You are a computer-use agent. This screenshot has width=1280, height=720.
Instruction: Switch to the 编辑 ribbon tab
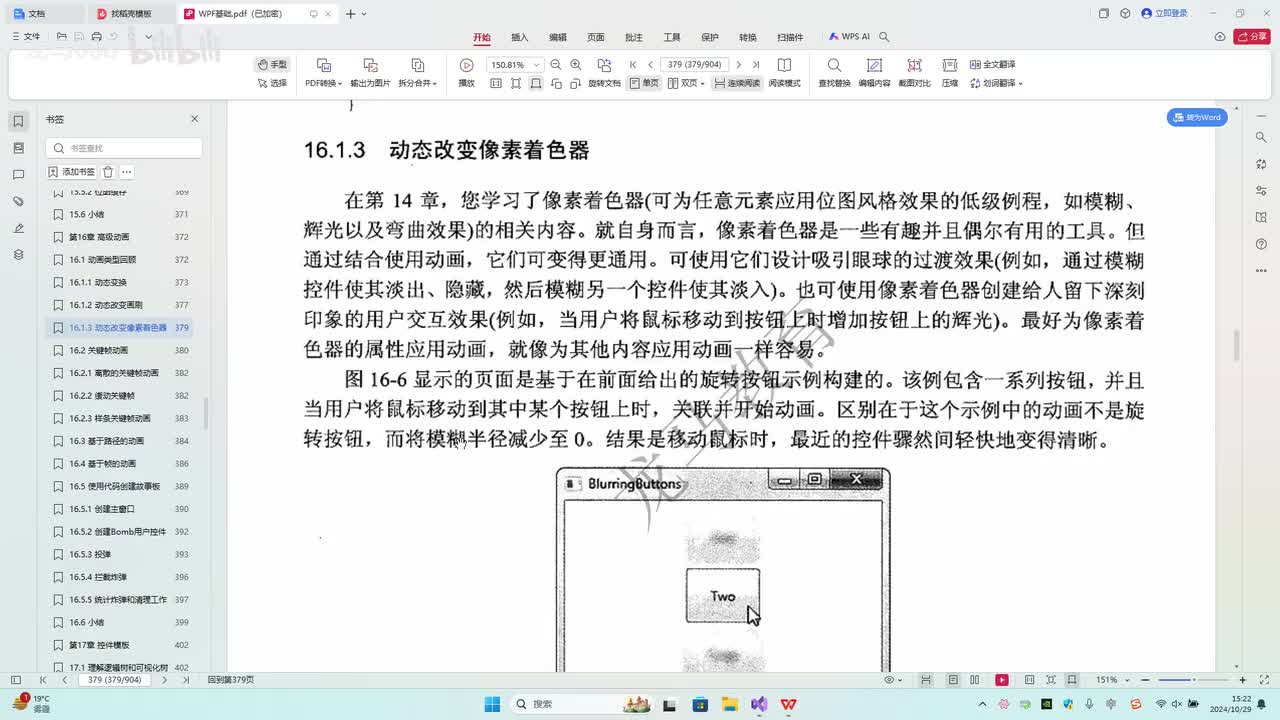[x=558, y=37]
